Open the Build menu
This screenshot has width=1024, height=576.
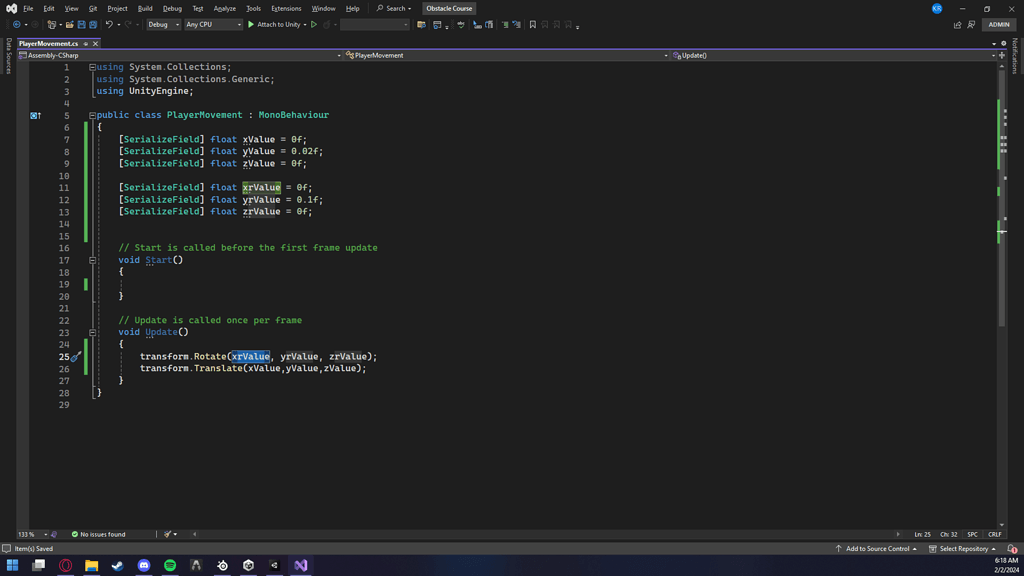[x=145, y=8]
